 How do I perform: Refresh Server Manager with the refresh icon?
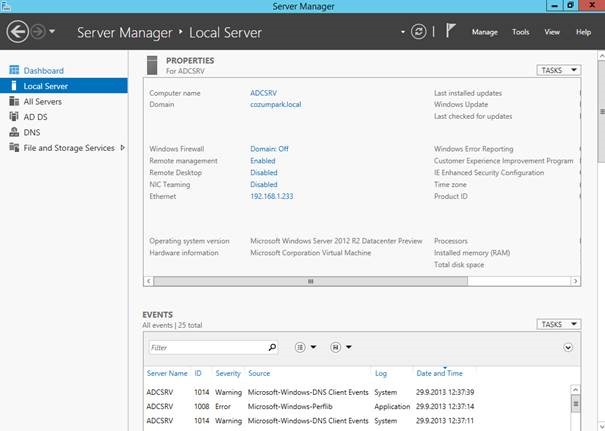point(419,32)
